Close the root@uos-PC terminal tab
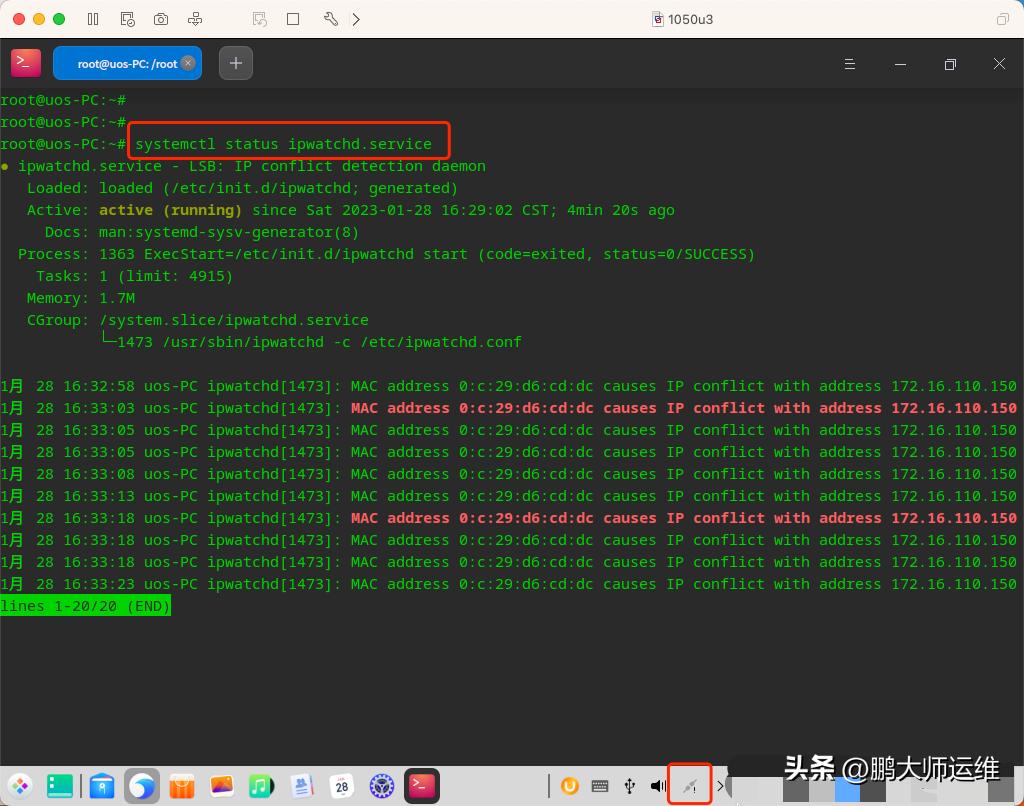1024x806 pixels. (x=188, y=63)
